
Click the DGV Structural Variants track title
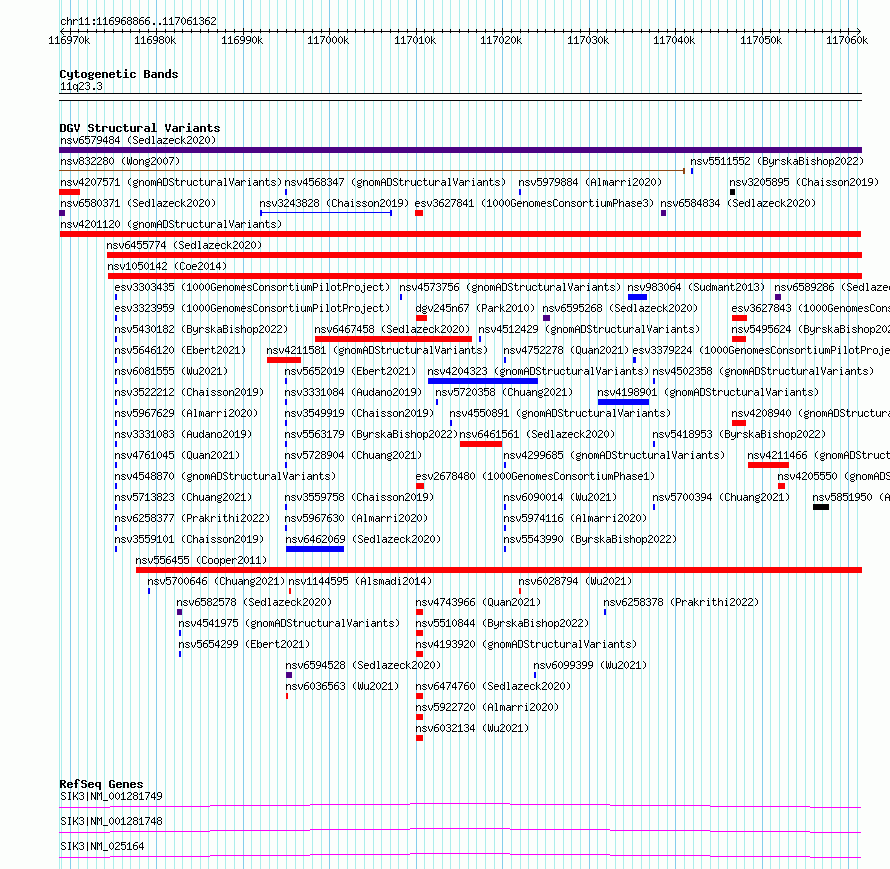coord(140,128)
